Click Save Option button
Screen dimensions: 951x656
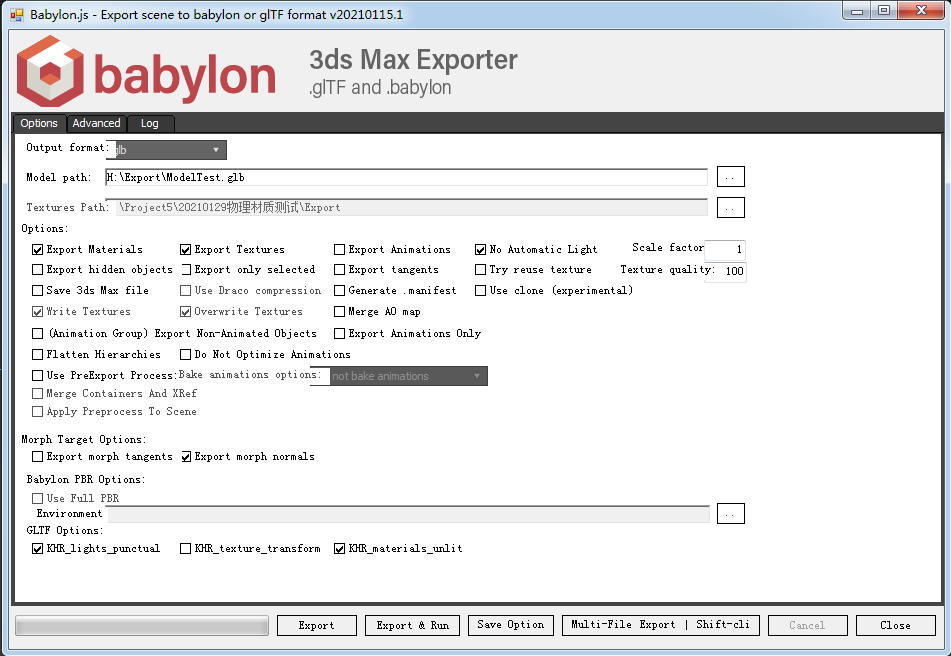(511, 626)
